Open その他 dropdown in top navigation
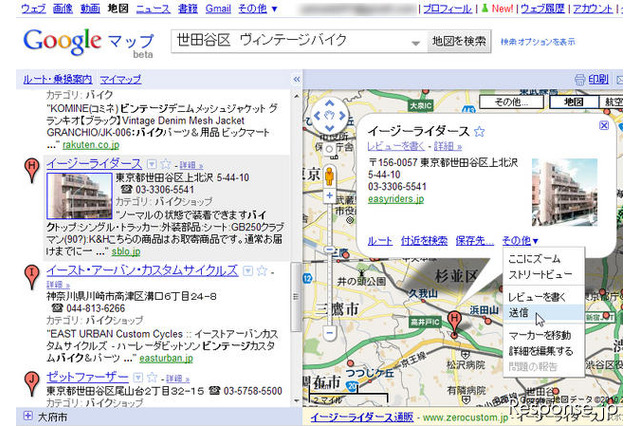 258,9
